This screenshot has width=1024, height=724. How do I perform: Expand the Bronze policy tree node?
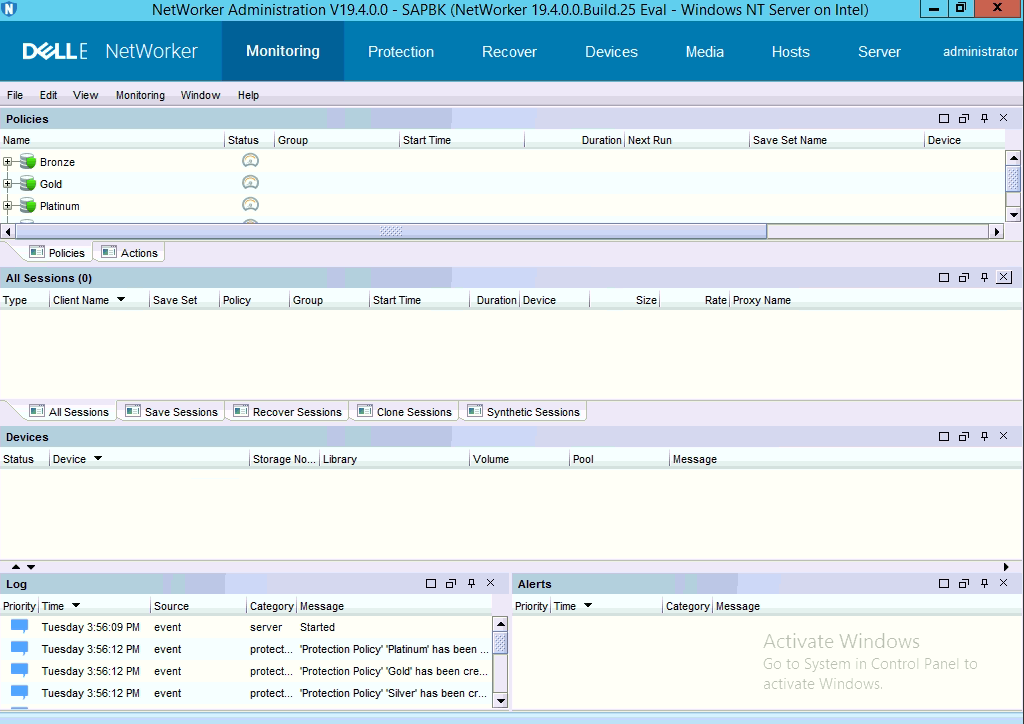tap(8, 162)
